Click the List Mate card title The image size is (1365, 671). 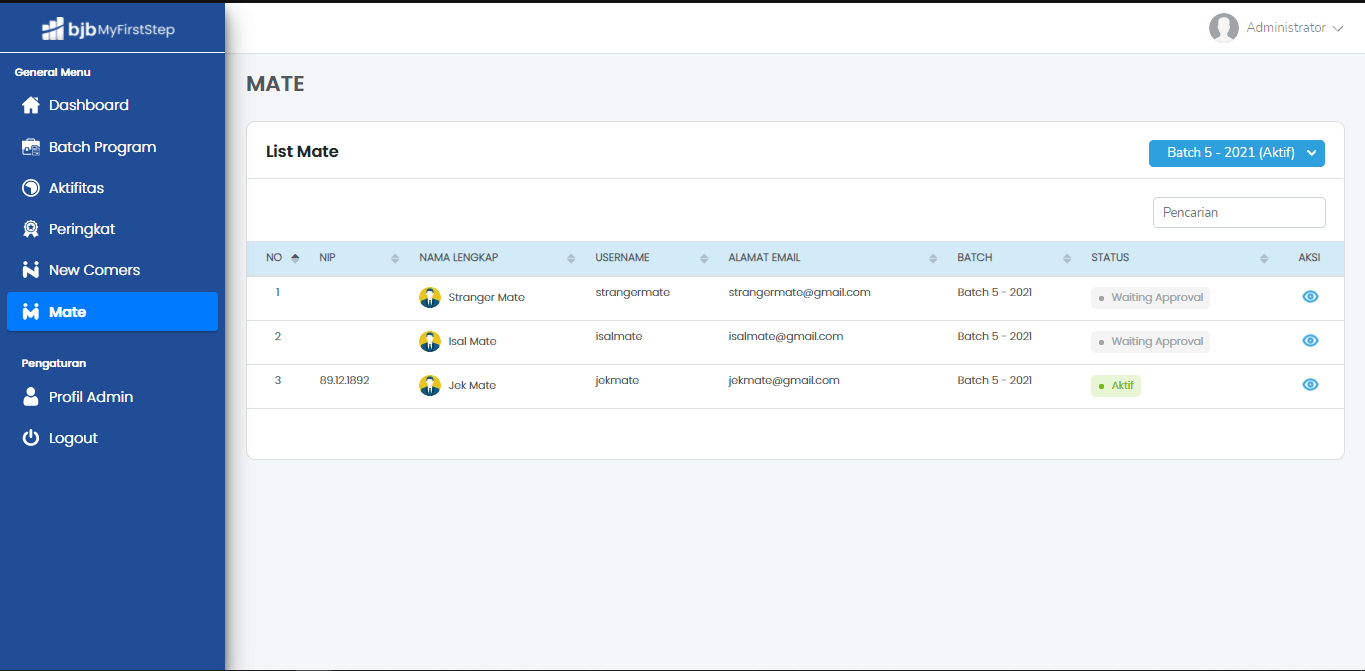(302, 152)
